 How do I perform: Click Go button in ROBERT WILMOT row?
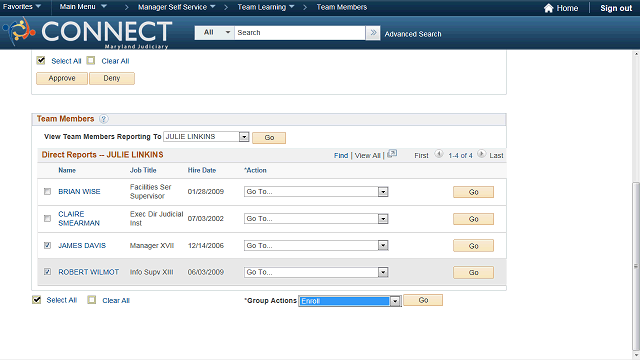[x=473, y=273]
